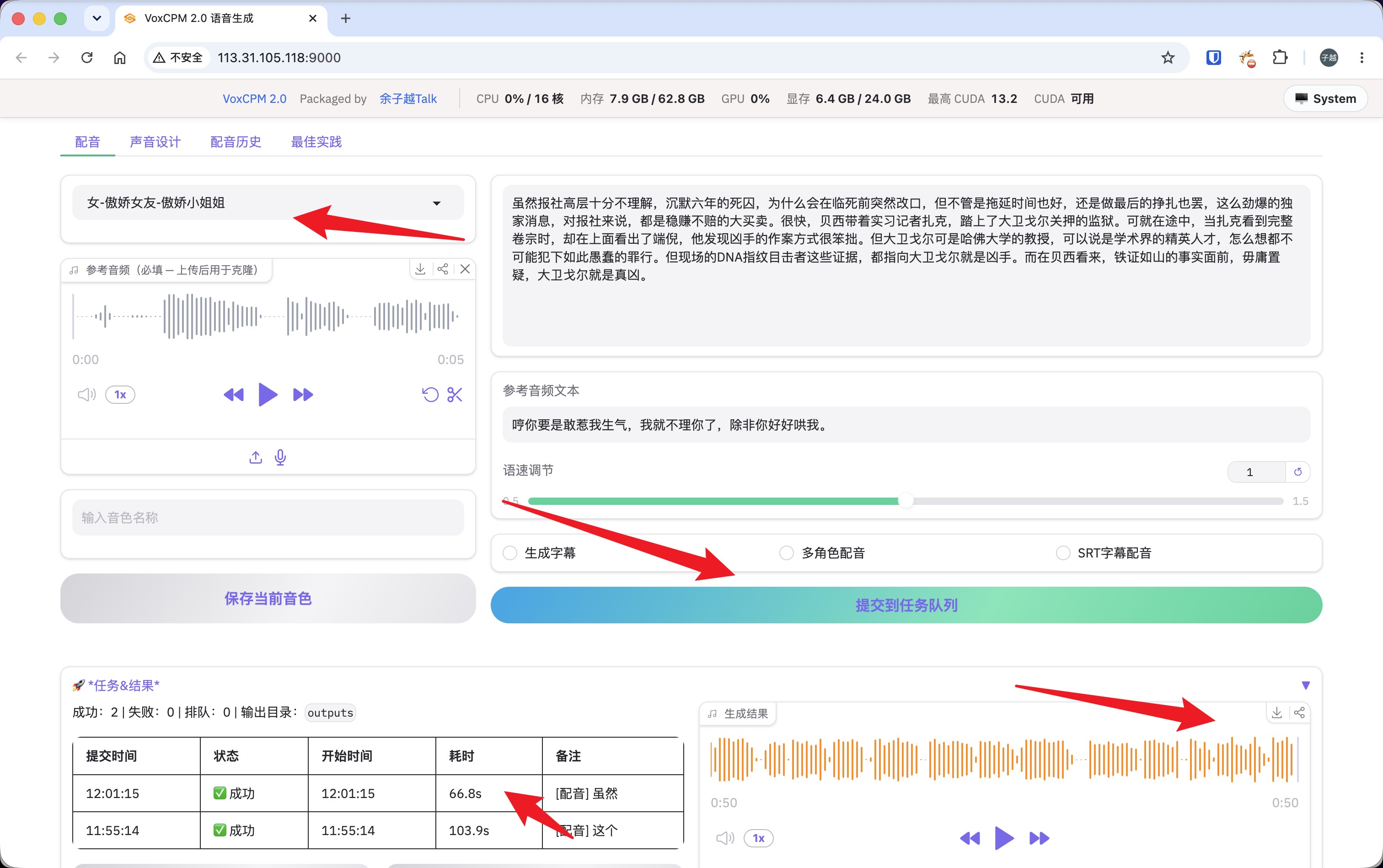The image size is (1383, 868).
Task: Expand the browser tab search dropdown
Action: point(96,18)
